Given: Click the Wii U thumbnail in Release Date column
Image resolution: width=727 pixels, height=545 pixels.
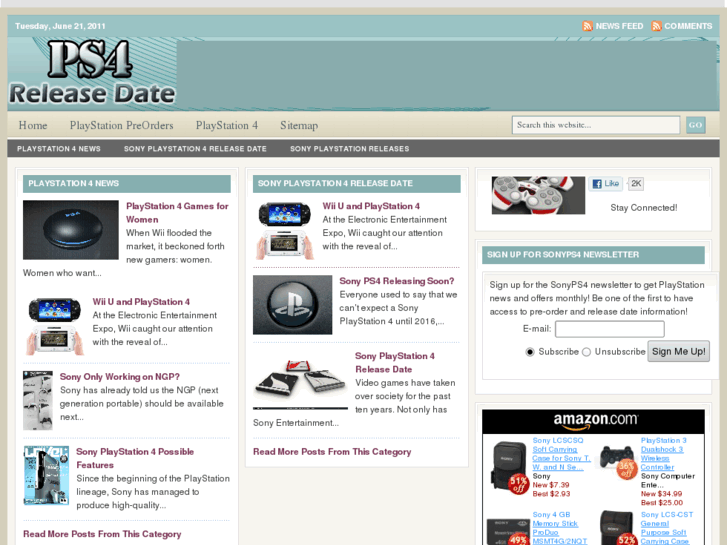Looking at the screenshot, I should [x=284, y=230].
